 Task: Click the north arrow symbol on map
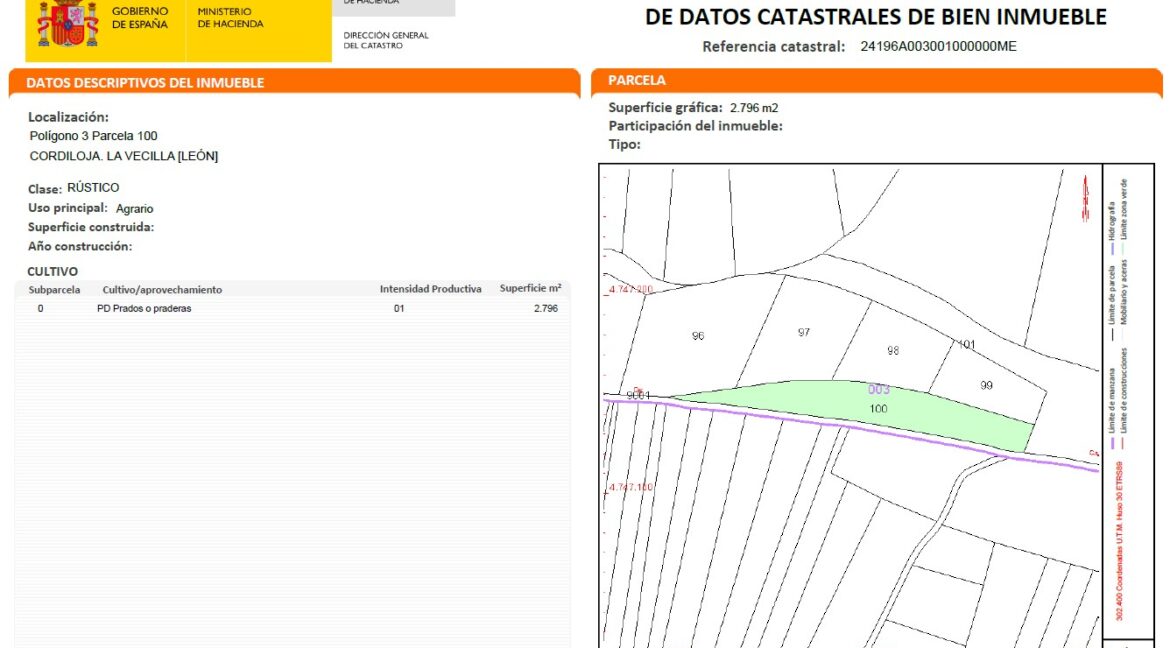tap(1085, 198)
